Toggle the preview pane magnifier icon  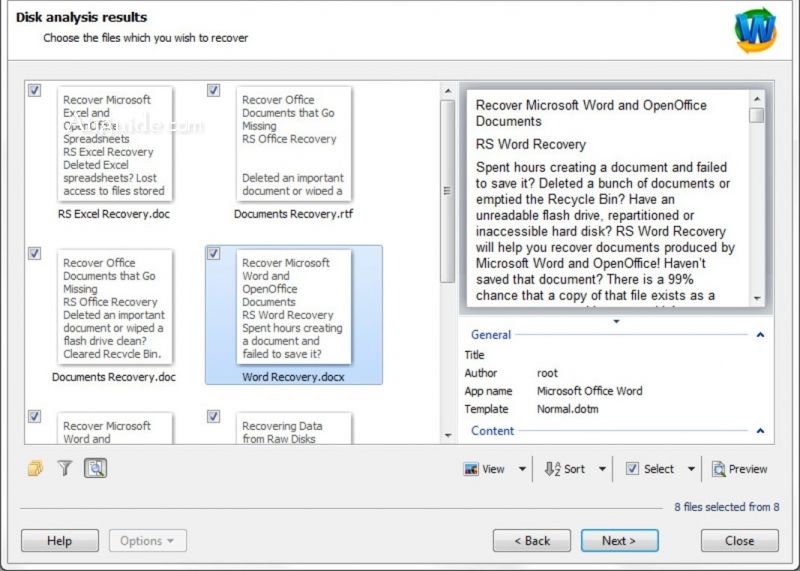click(95, 468)
